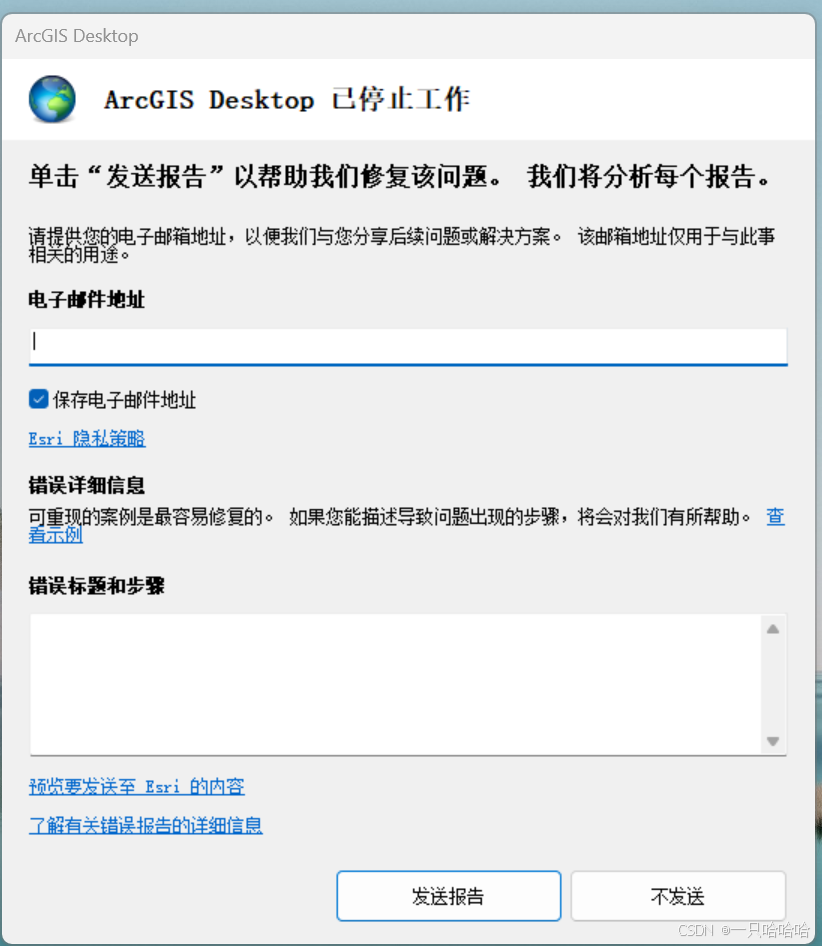Click the ArcGIS Desktop 已停止工作 heading
The height and width of the screenshot is (946, 822).
pos(287,100)
